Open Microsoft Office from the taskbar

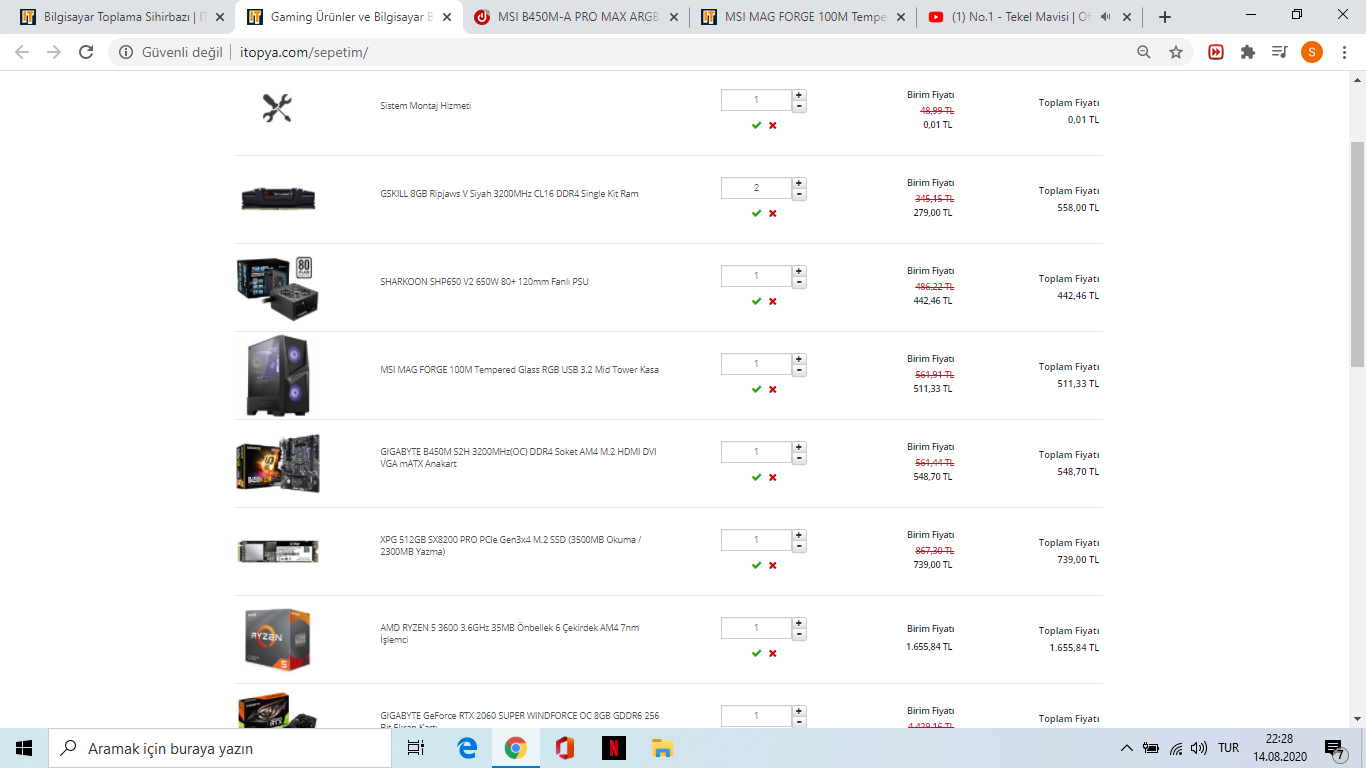pyautogui.click(x=565, y=748)
